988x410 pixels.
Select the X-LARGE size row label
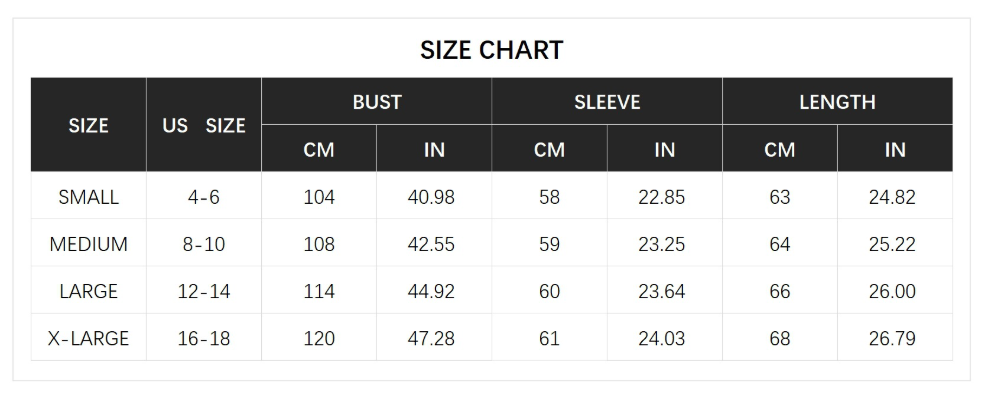pyautogui.click(x=88, y=339)
